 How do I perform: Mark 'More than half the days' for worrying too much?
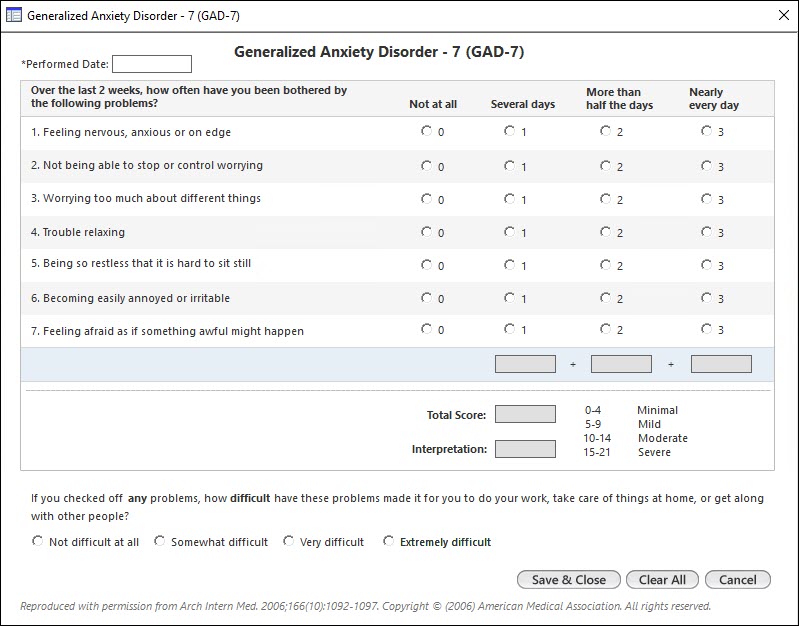pos(606,199)
